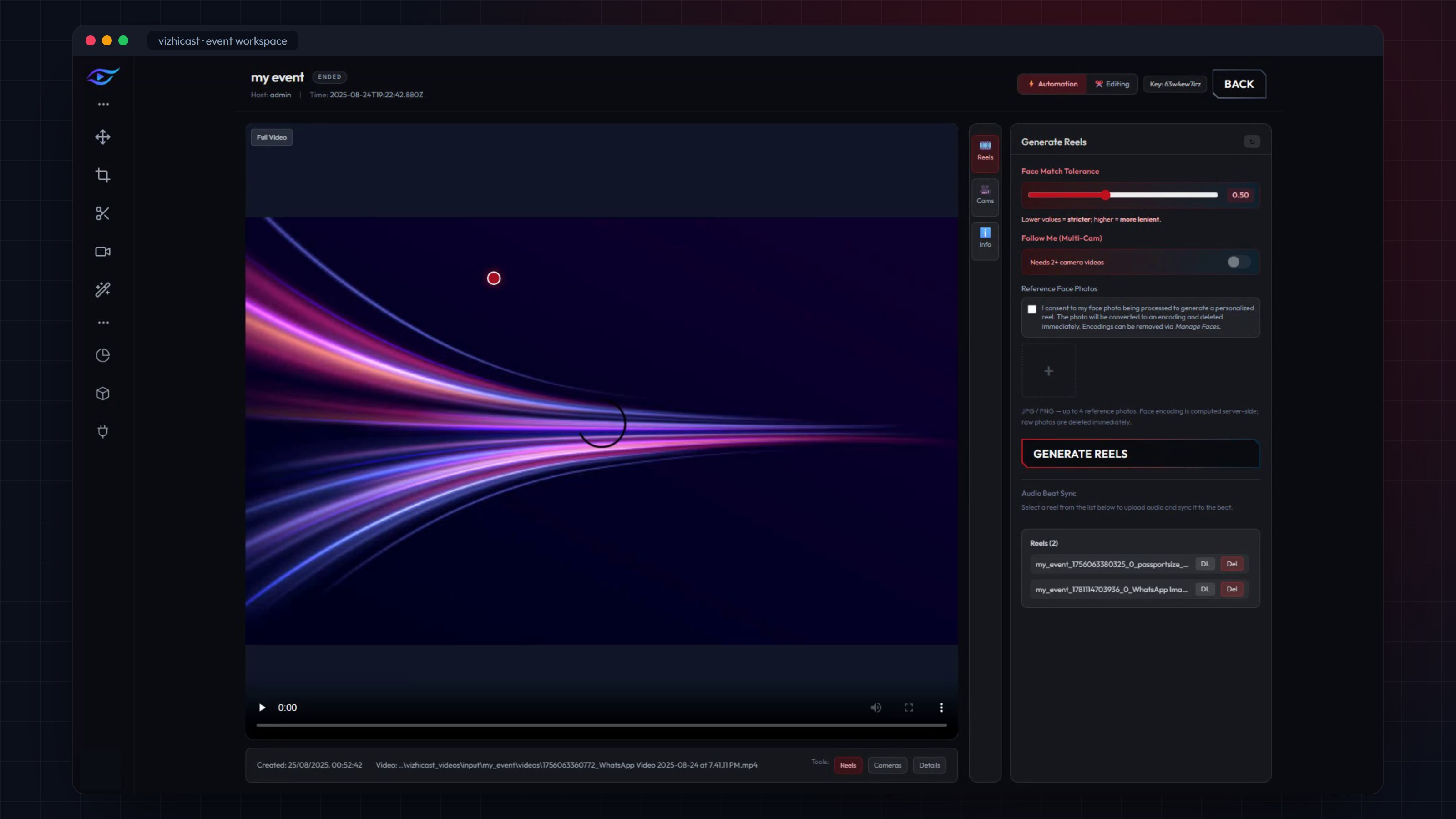Select the move arrows tool in sidebar
Image resolution: width=1456 pixels, height=819 pixels.
pos(103,137)
